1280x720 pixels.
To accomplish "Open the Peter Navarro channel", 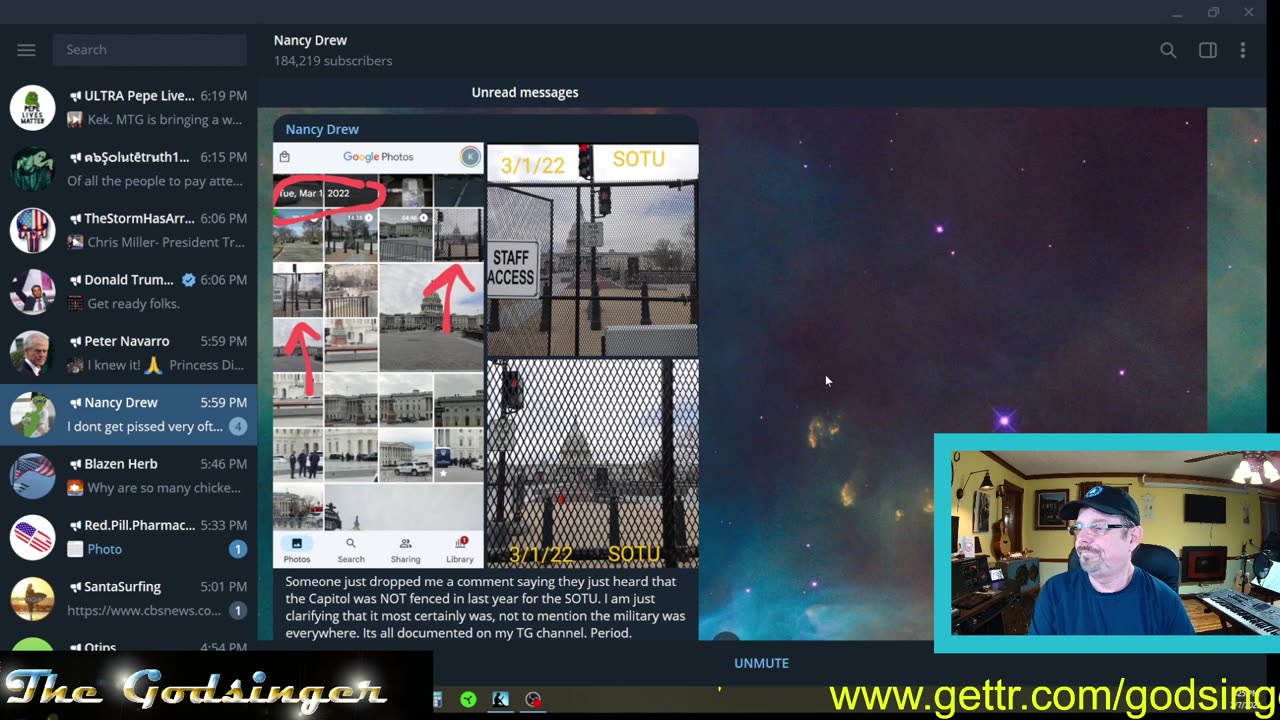I will click(128, 353).
